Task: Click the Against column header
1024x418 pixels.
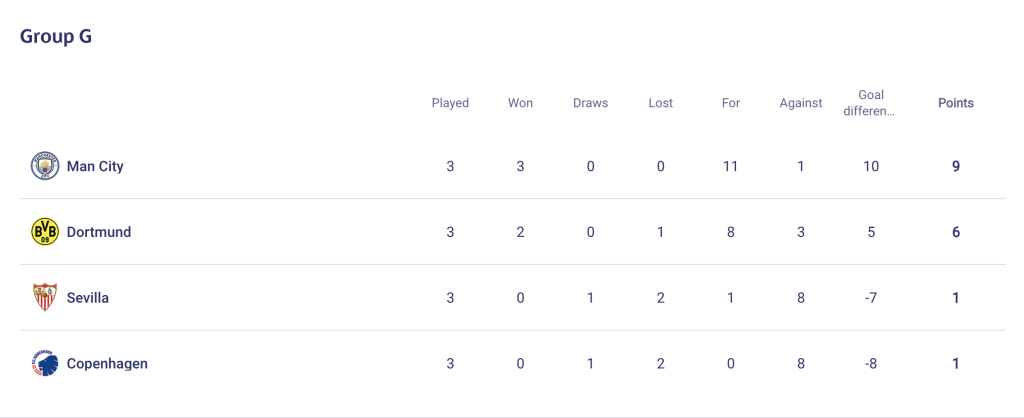Action: (801, 103)
